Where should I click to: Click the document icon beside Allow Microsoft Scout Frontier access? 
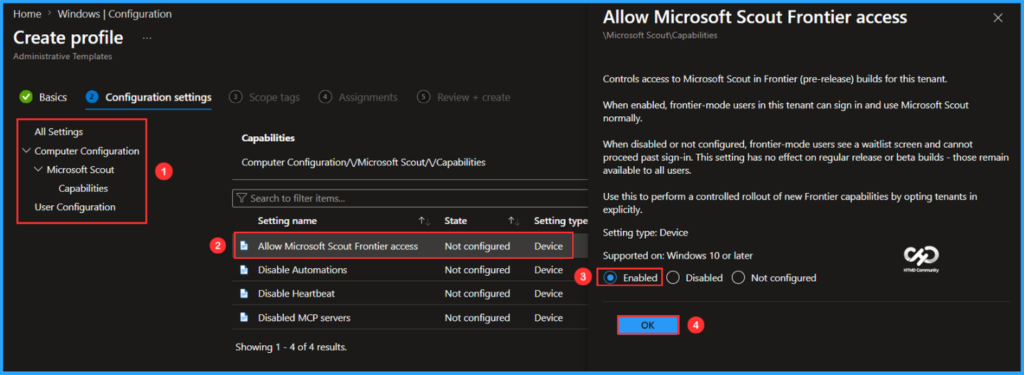(x=244, y=246)
